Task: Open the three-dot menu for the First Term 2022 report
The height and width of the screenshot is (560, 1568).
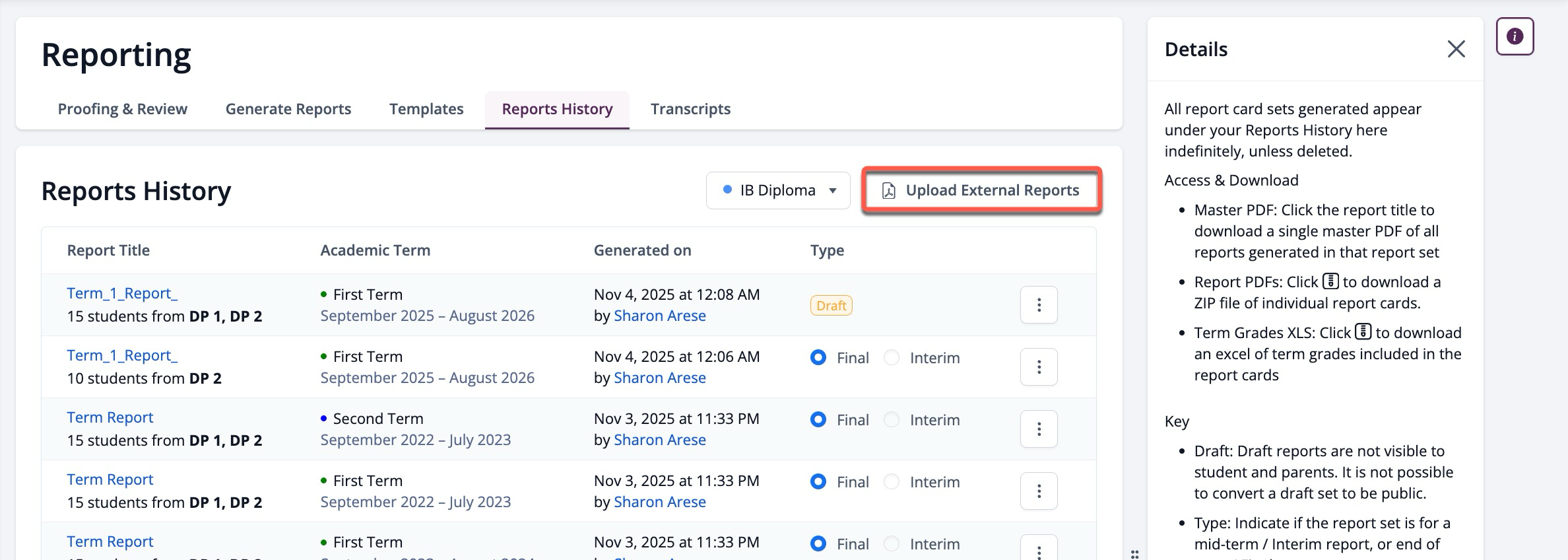Action: pos(1039,491)
